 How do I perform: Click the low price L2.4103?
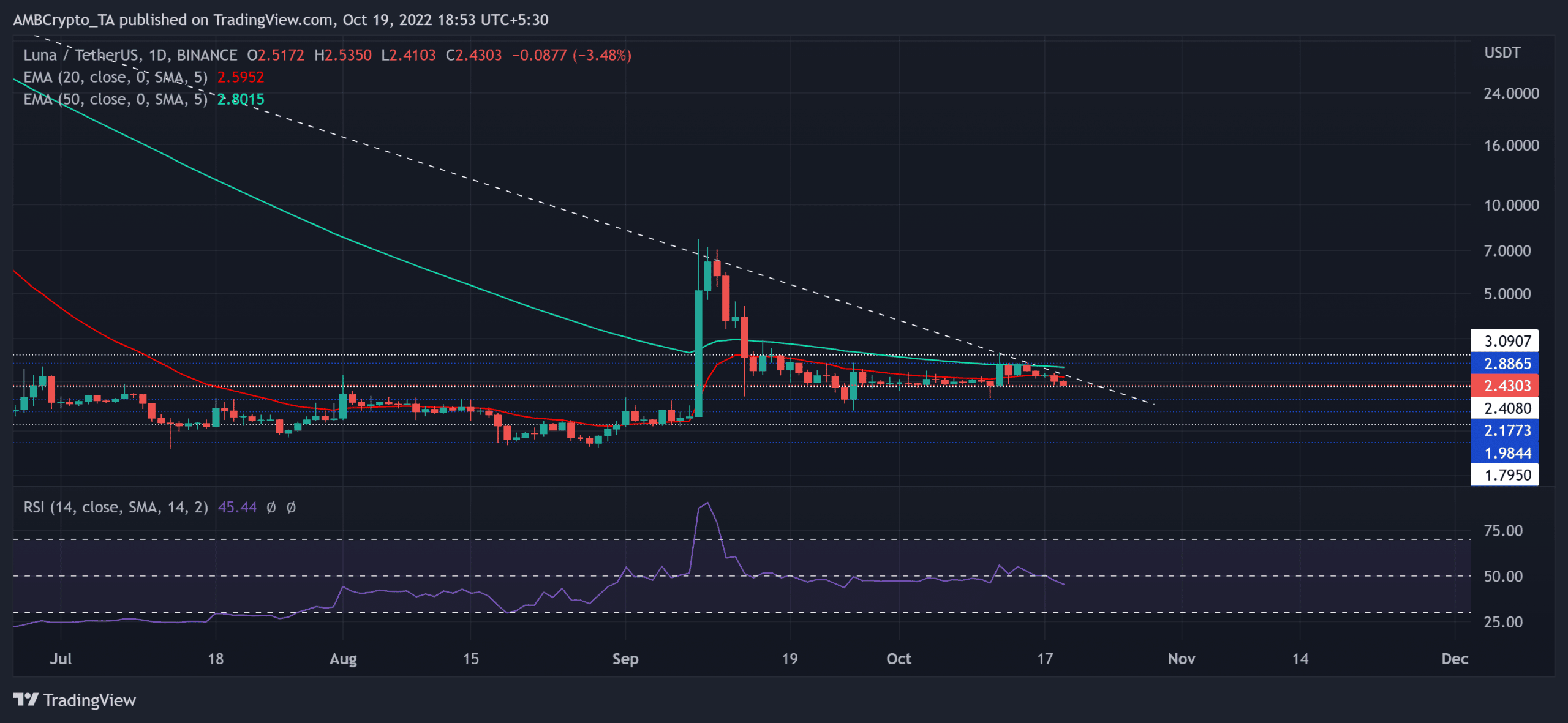coord(409,55)
